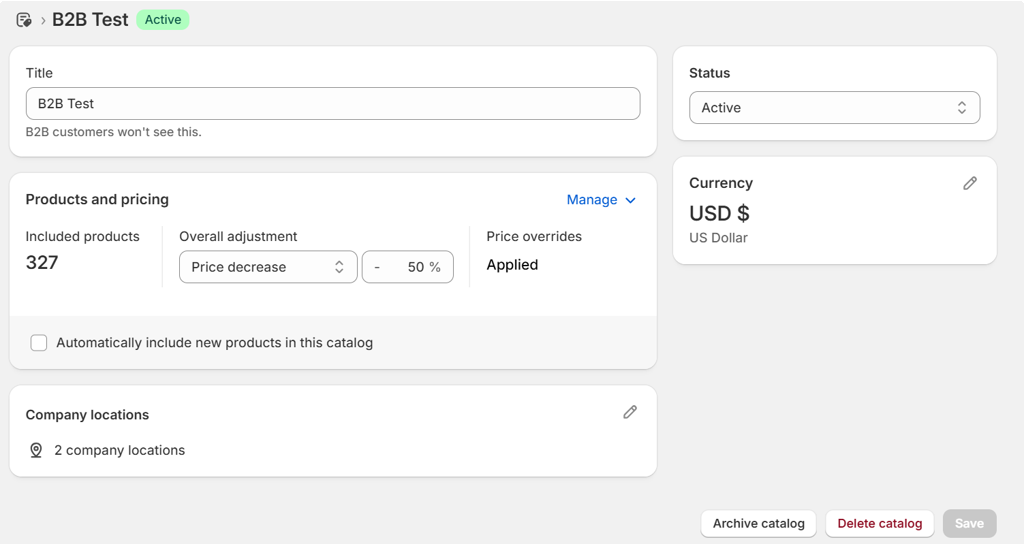Open the Status dropdown set to Active
The image size is (1024, 544).
[835, 108]
